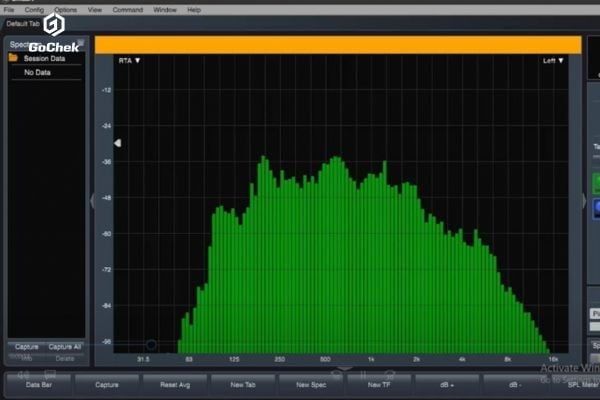Click the Reset Avg button
600x400 pixels.
coord(175,385)
